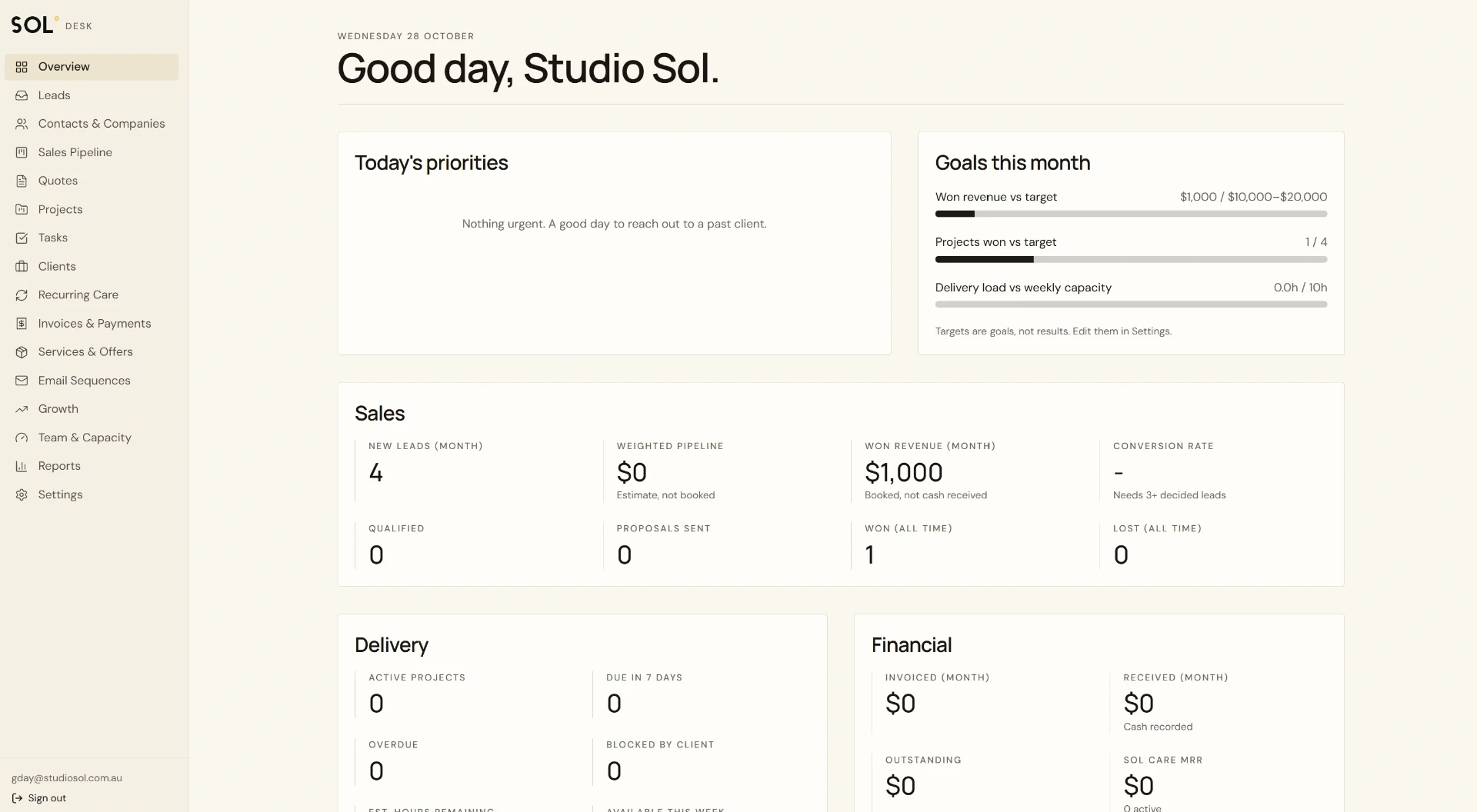Click the Growth trend arrow icon
The height and width of the screenshot is (812, 1477).
click(22, 409)
